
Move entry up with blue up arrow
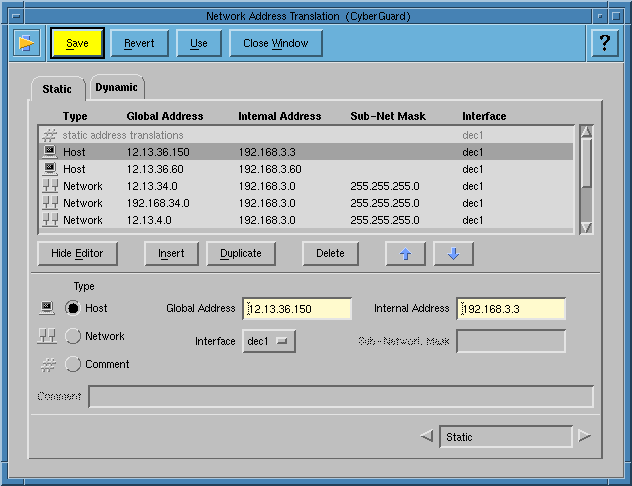(405, 254)
